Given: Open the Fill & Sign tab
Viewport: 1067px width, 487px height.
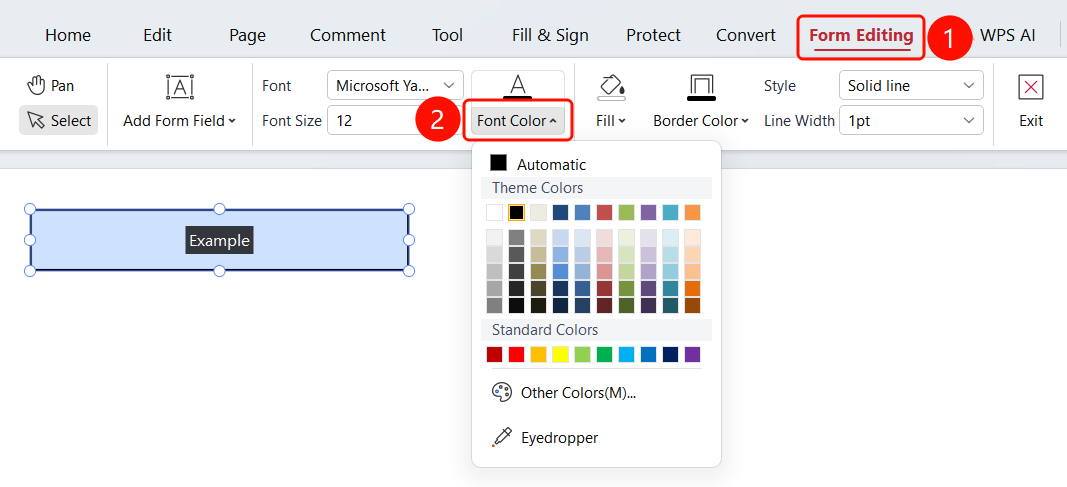Looking at the screenshot, I should [x=551, y=35].
